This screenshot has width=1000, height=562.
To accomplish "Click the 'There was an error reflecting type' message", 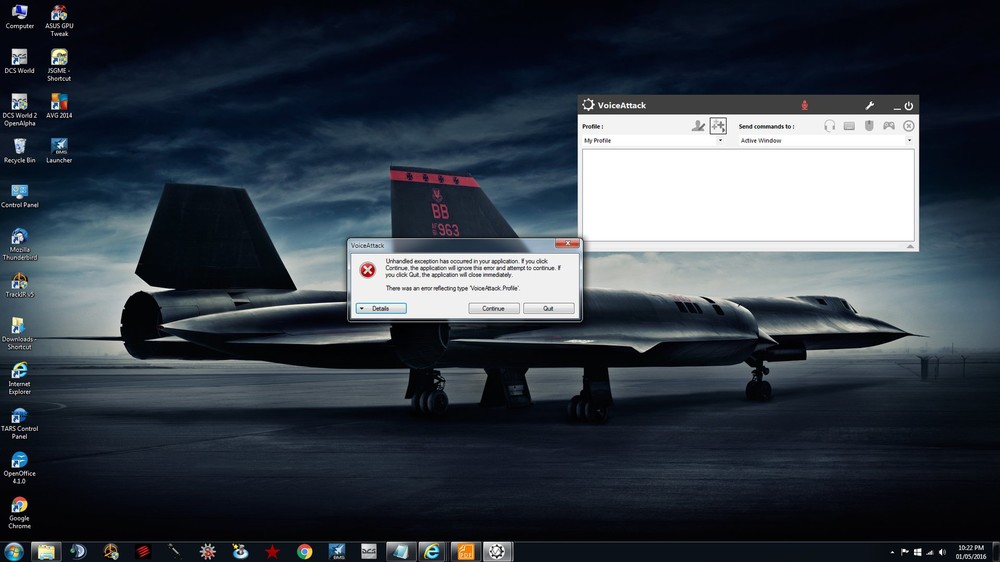I will [x=453, y=288].
